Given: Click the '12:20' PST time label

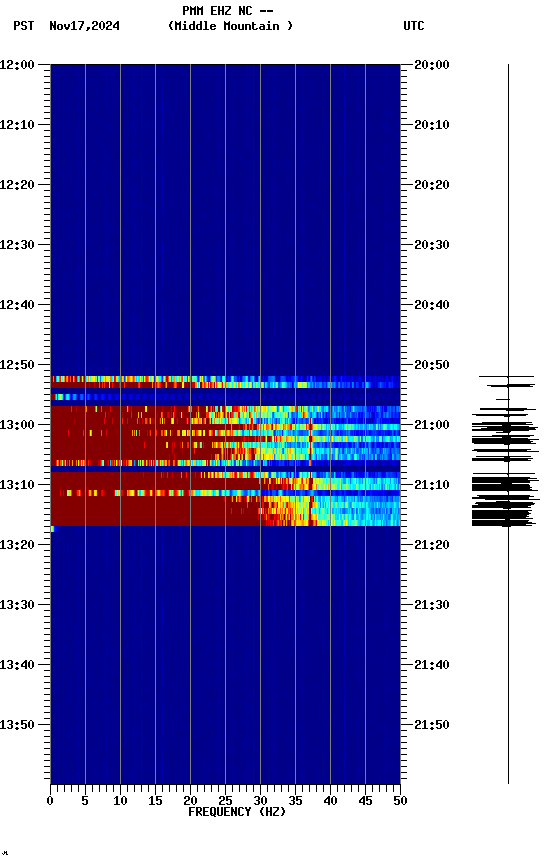Looking at the screenshot, I should tap(17, 185).
